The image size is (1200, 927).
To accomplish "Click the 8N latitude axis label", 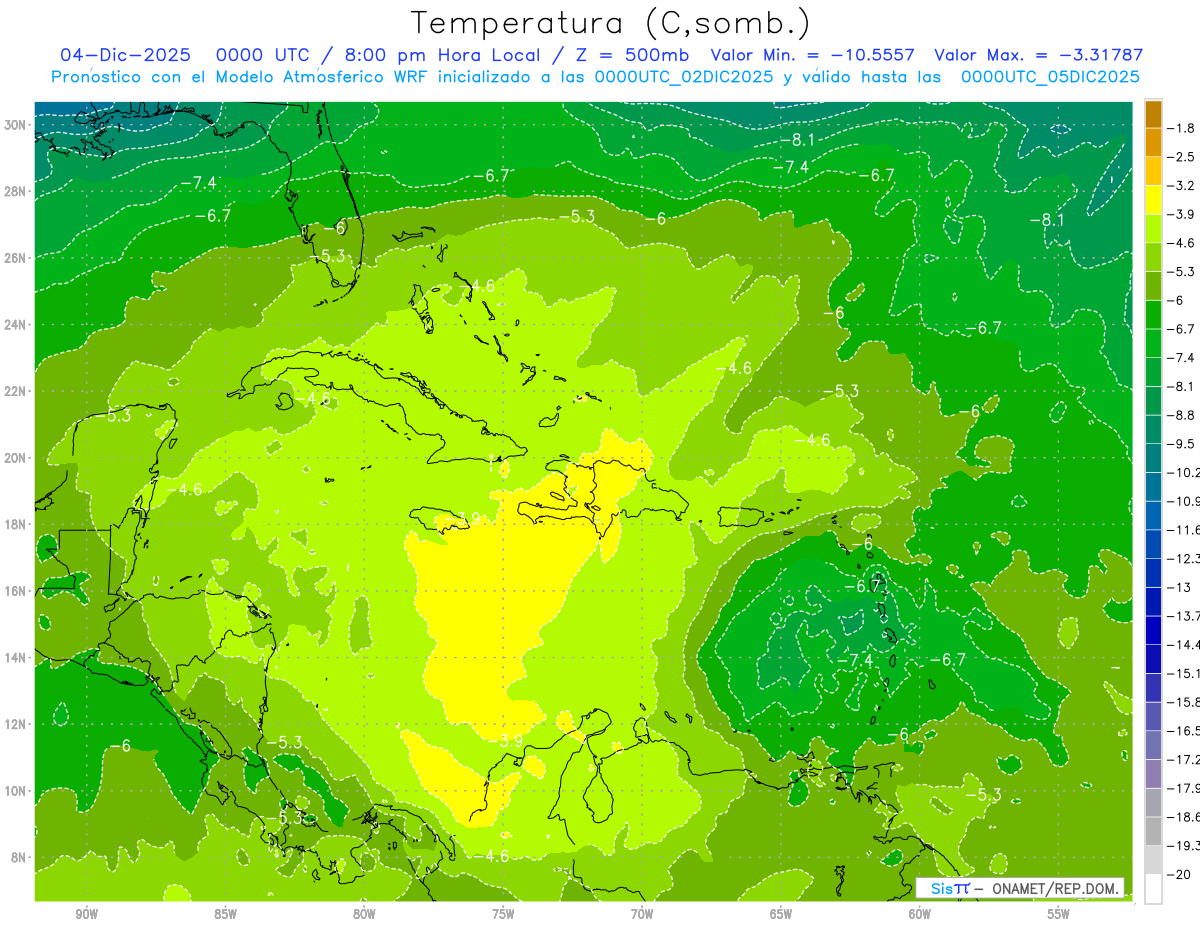I will coord(18,857).
